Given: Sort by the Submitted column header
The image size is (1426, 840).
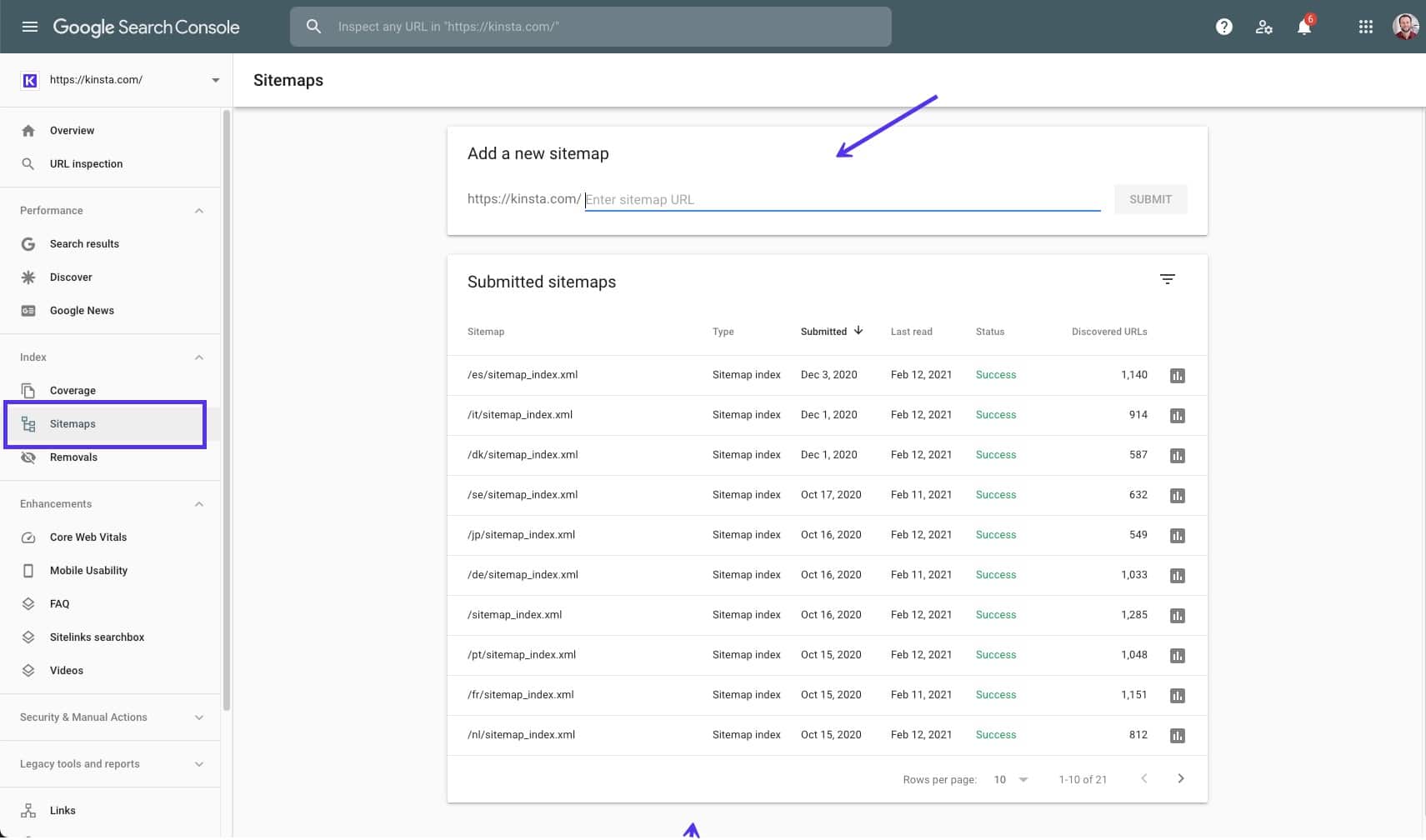Looking at the screenshot, I should point(823,332).
